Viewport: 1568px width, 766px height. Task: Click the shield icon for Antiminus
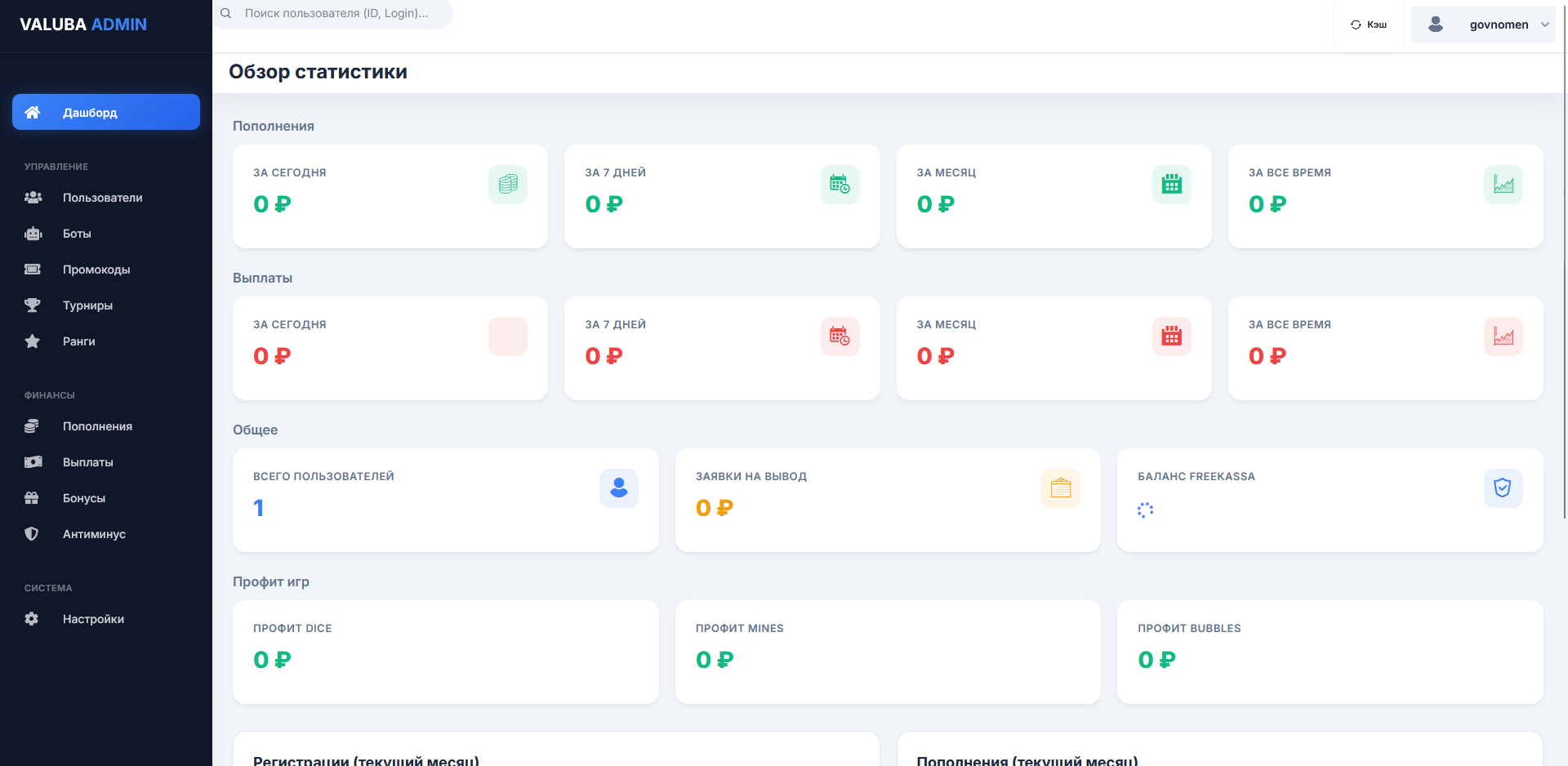coord(32,534)
